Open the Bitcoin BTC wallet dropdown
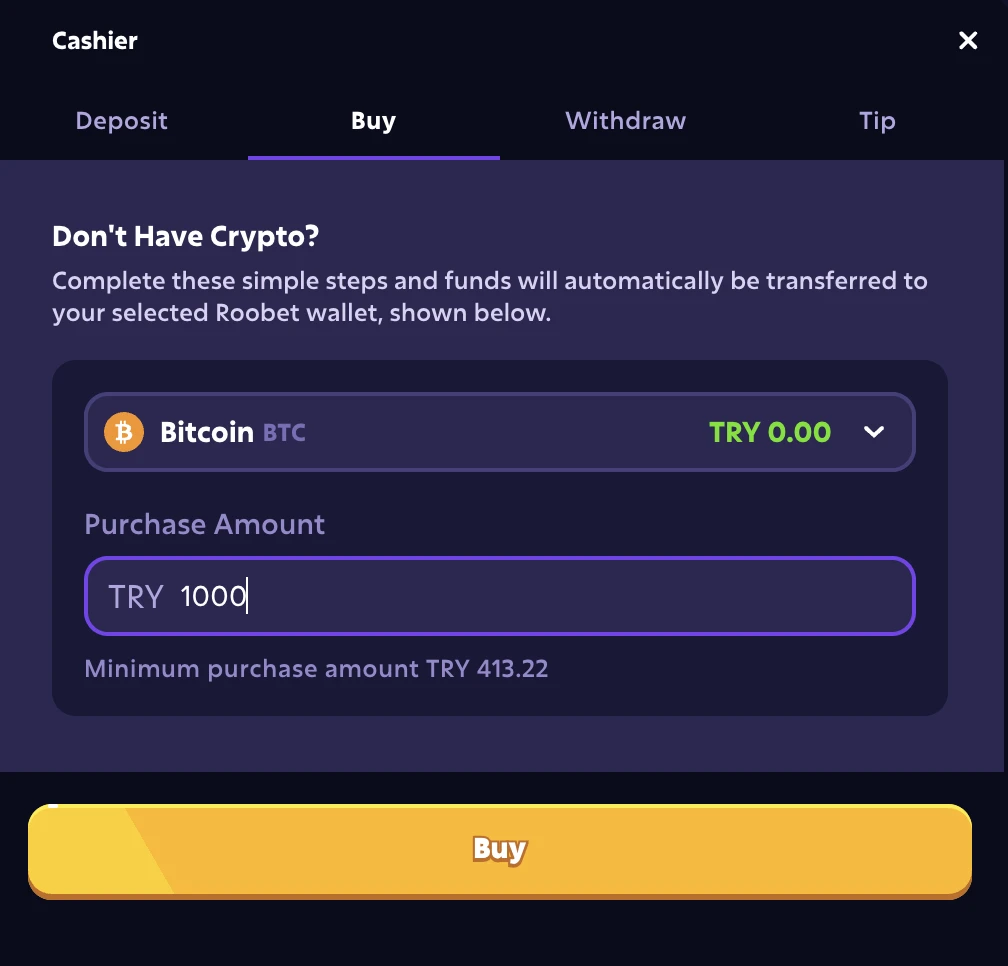 [500, 432]
